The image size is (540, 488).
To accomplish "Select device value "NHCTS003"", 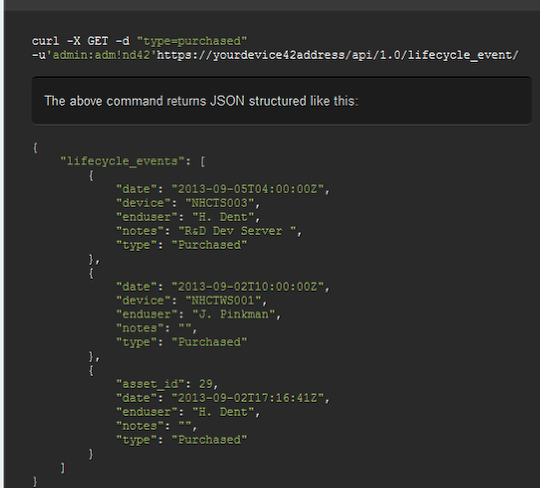I will pos(220,203).
